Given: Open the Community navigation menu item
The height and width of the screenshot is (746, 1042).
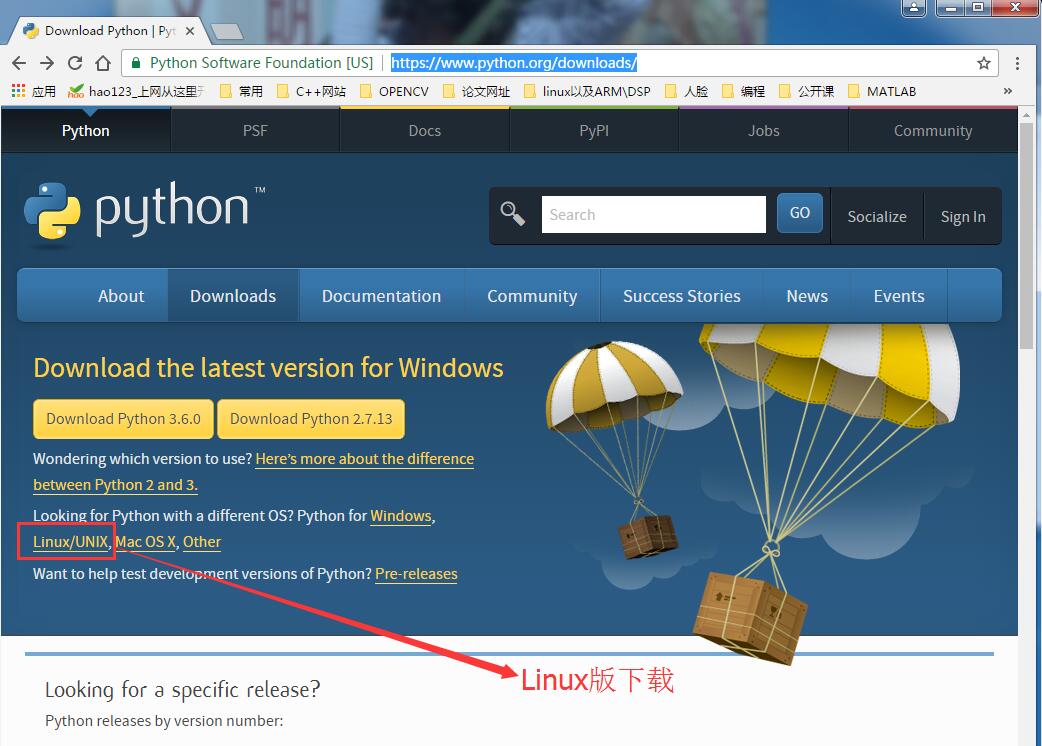Looking at the screenshot, I should point(532,296).
